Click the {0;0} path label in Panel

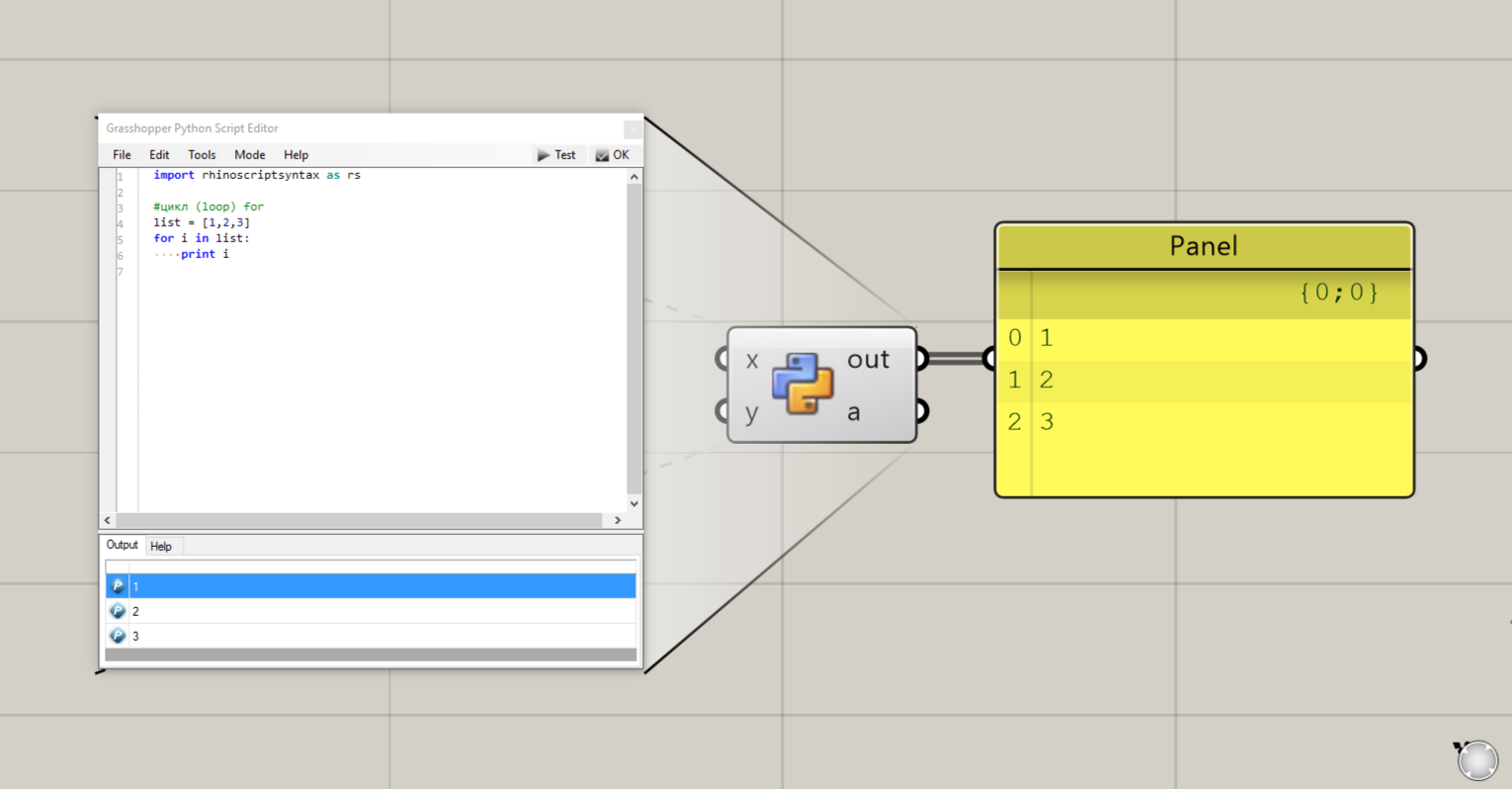click(x=1339, y=292)
